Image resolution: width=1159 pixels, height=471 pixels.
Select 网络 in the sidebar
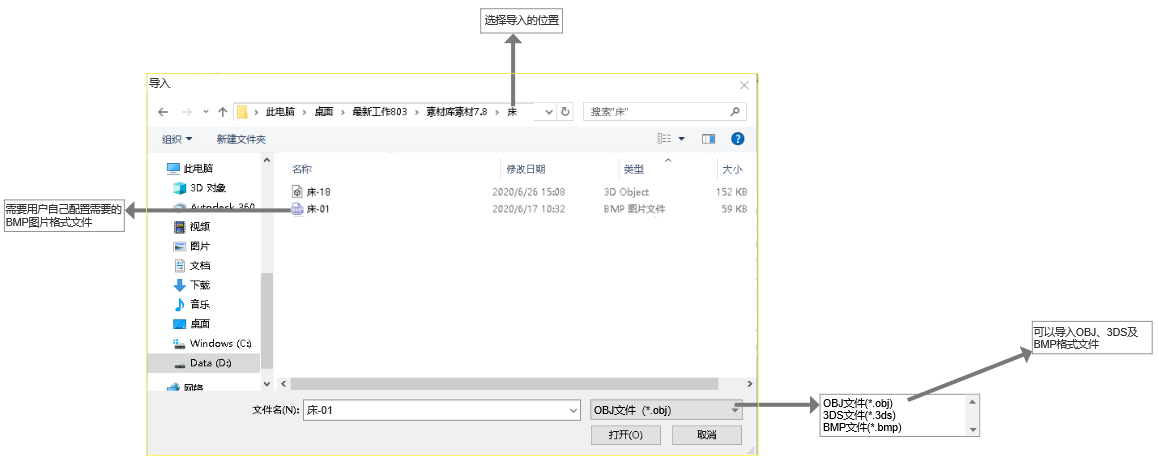[x=186, y=387]
